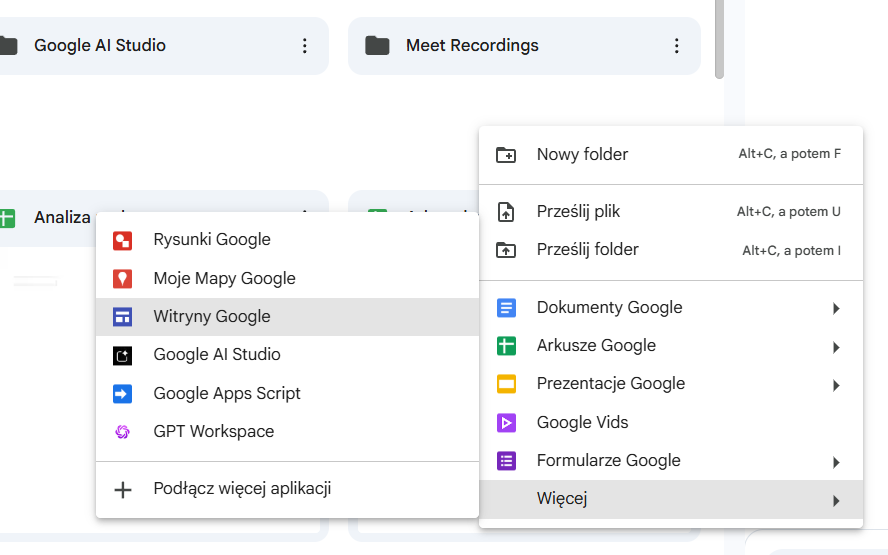Click the vertical scrollbar beside the folders
Image resolution: width=888 pixels, height=555 pixels.
pos(719,38)
